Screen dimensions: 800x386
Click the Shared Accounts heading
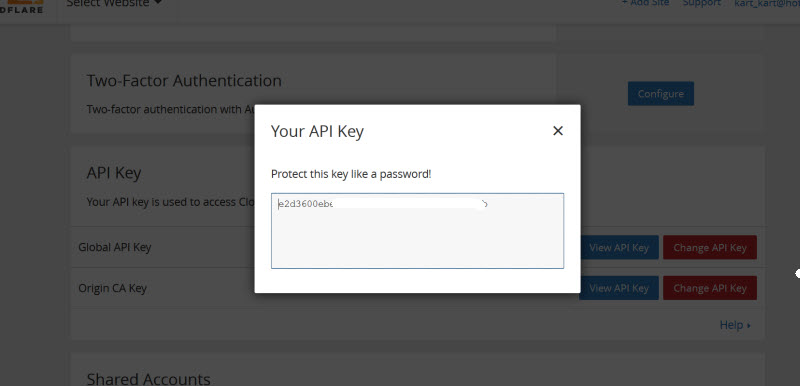pyautogui.click(x=148, y=378)
